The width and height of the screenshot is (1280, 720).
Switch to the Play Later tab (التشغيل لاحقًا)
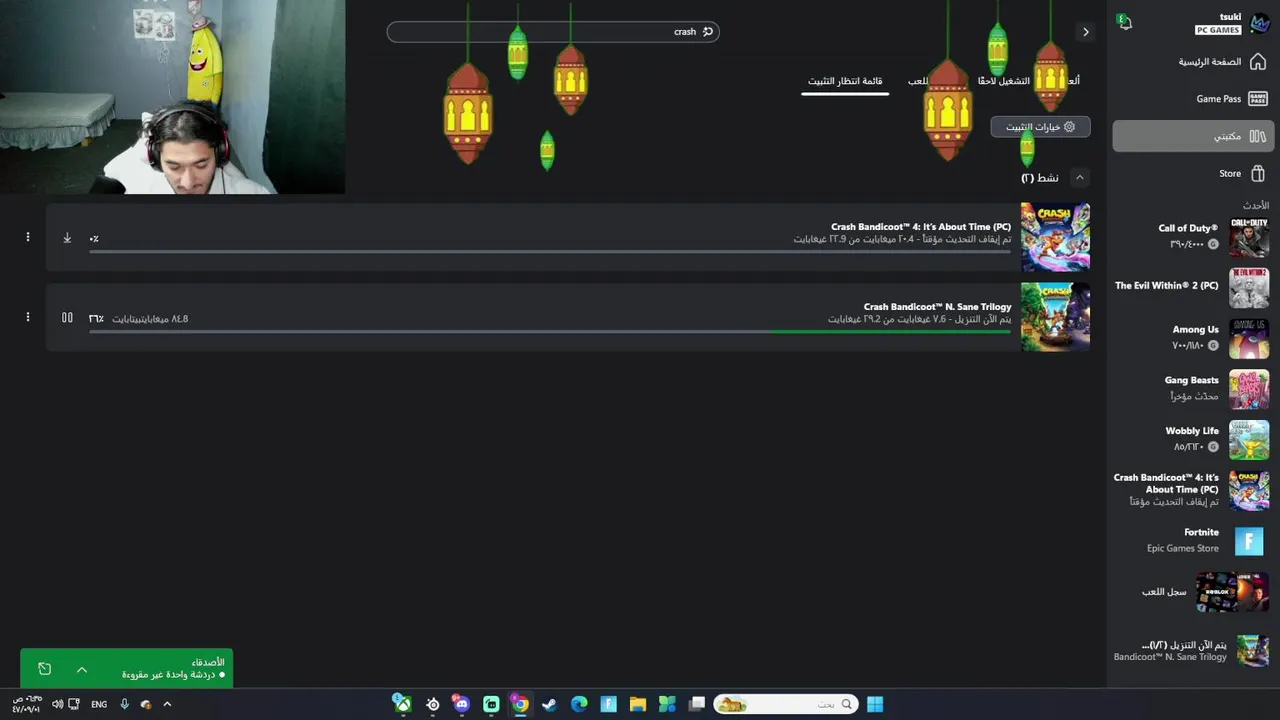click(1003, 81)
